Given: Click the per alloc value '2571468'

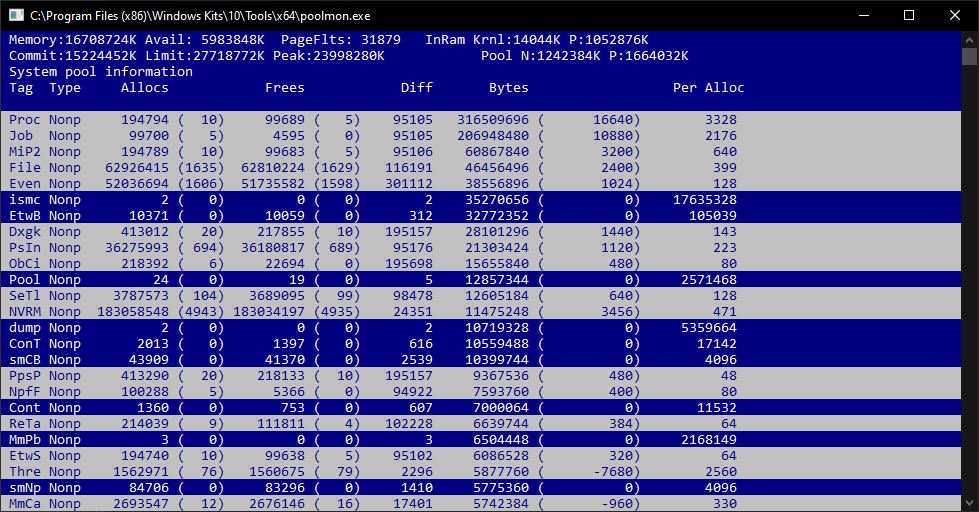Looking at the screenshot, I should pos(709,280).
